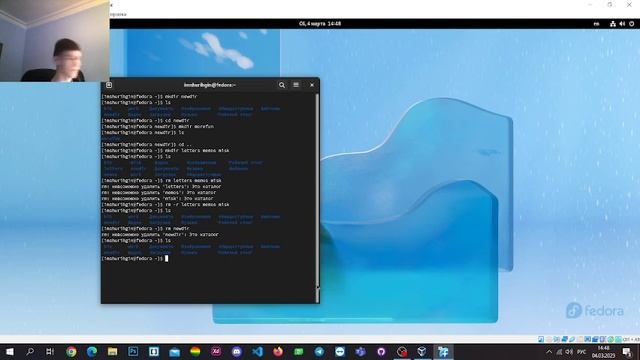Maximize the VirtualBox window
Image resolution: width=640 pixels, height=360 pixels.
tap(609, 4)
